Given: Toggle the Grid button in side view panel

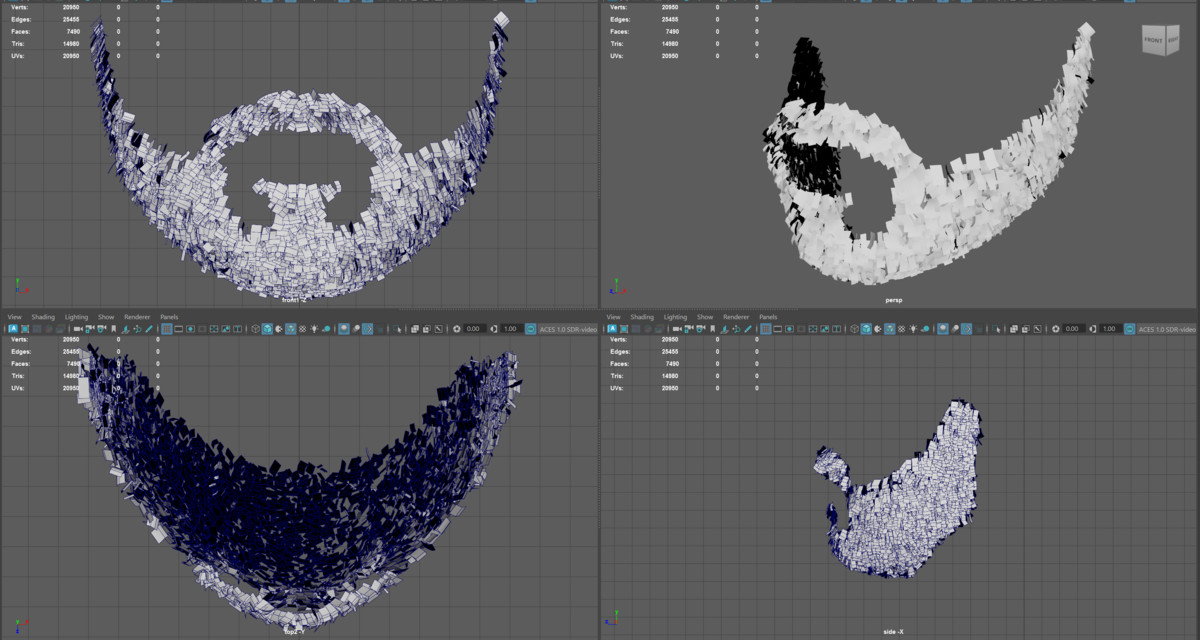Looking at the screenshot, I should tap(766, 329).
